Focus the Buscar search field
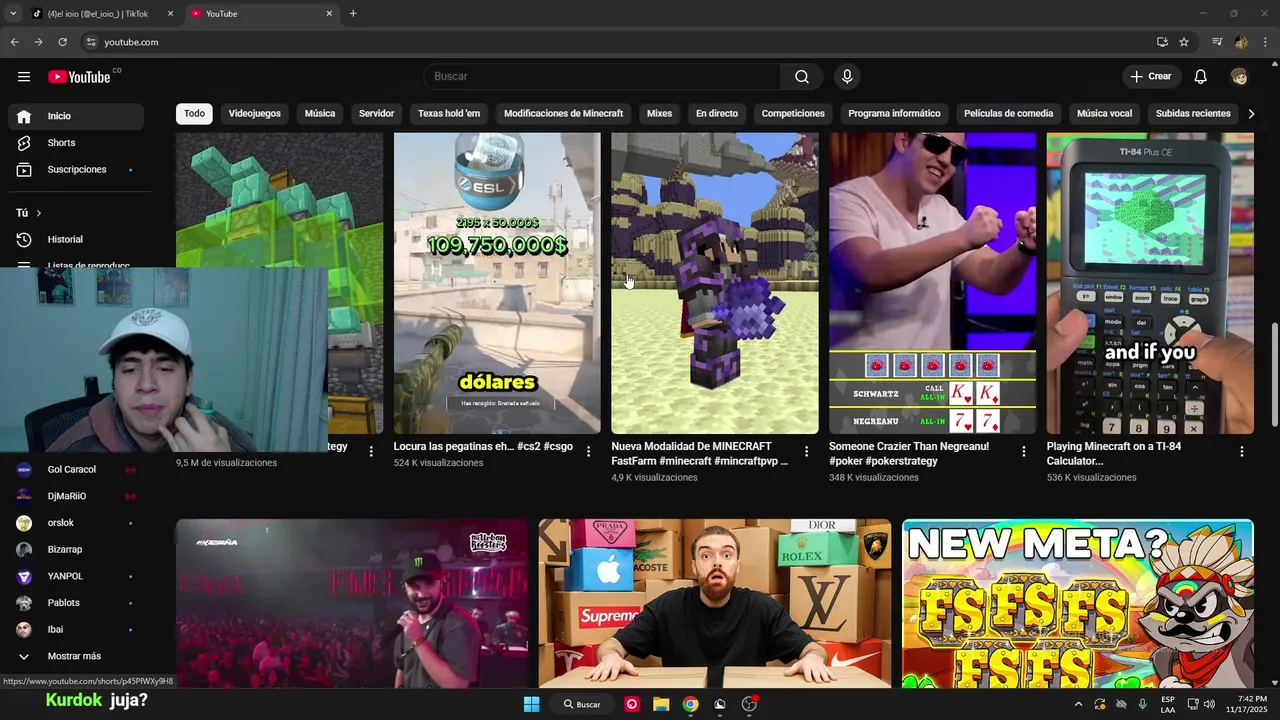The image size is (1280, 720). click(x=602, y=77)
